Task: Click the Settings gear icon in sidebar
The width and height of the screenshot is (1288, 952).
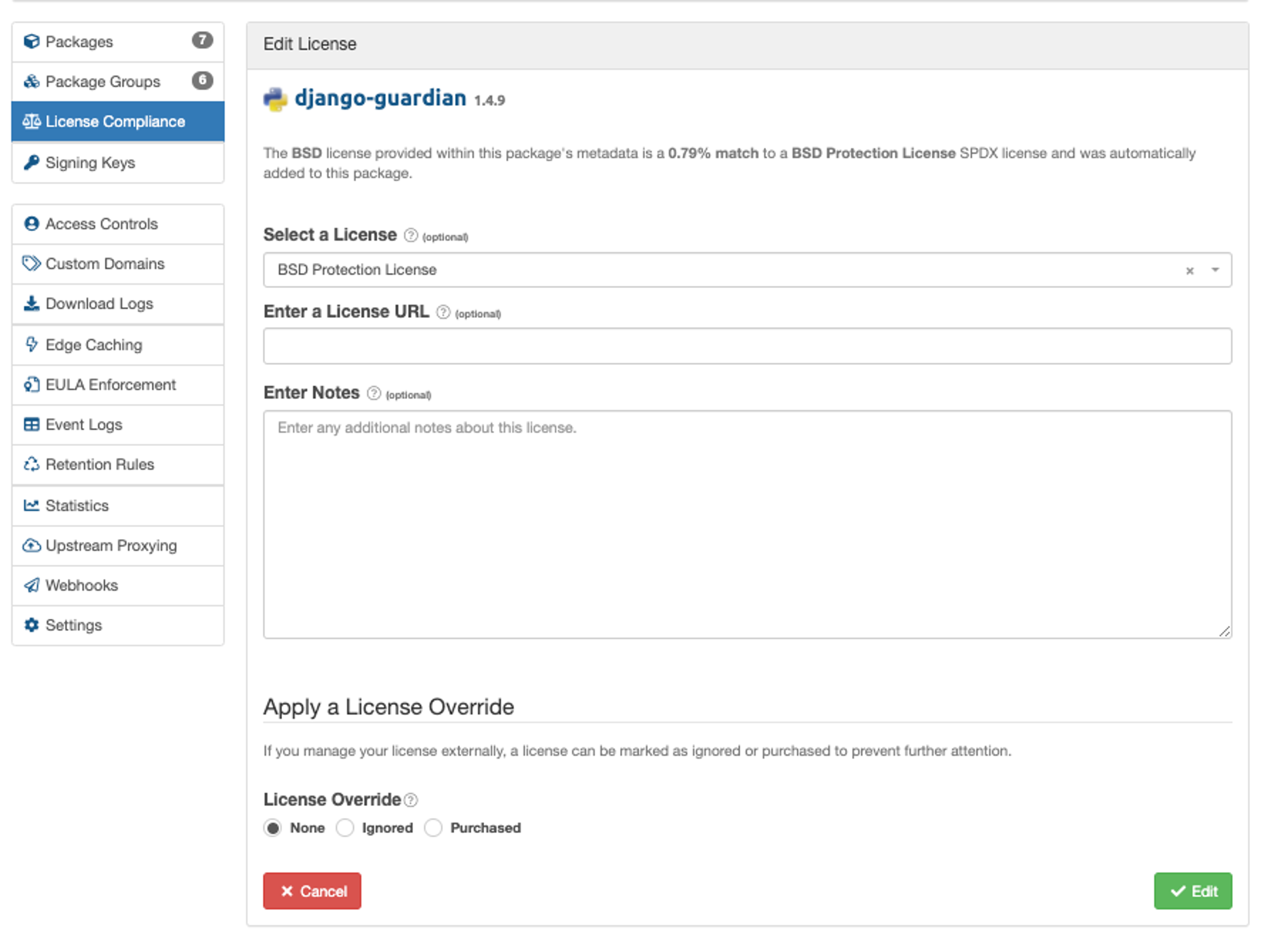Action: 31,625
